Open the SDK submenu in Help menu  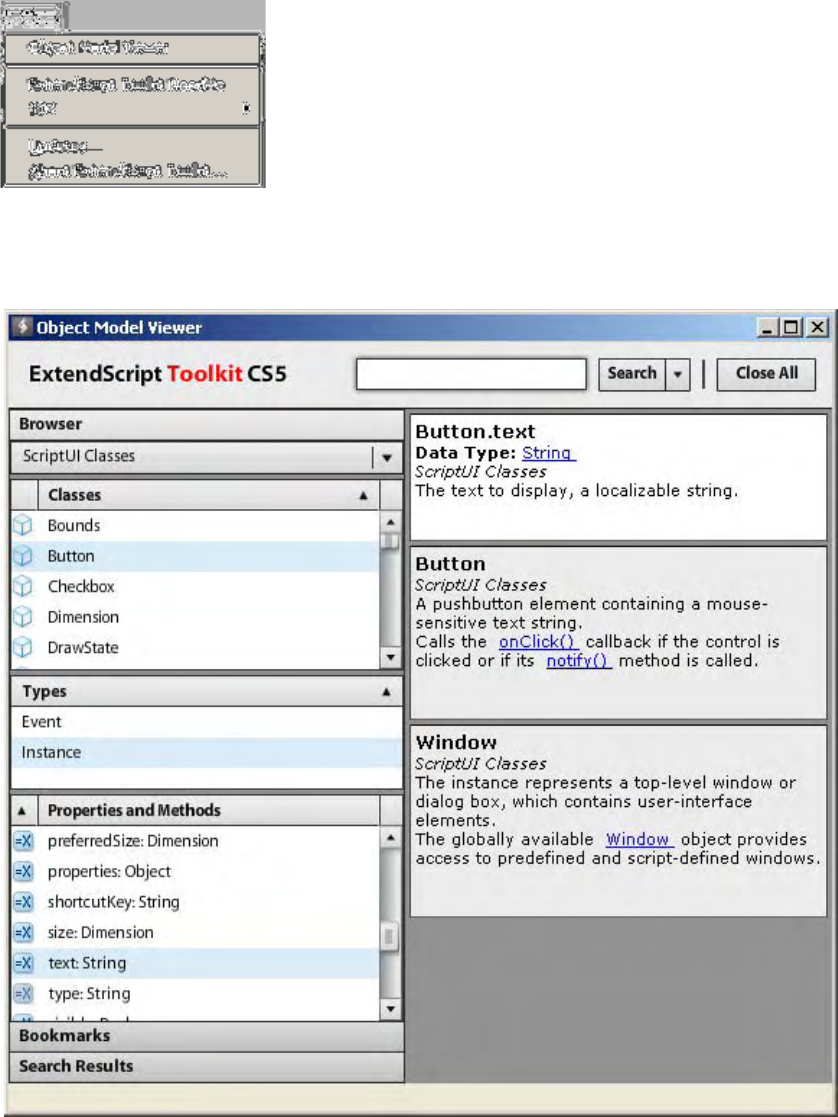coord(133,108)
